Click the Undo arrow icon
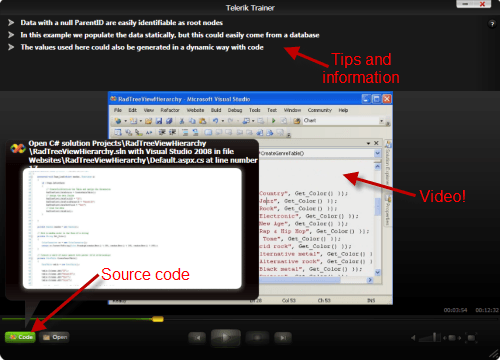Screen dimensions: 500x360 tap(216, 121)
